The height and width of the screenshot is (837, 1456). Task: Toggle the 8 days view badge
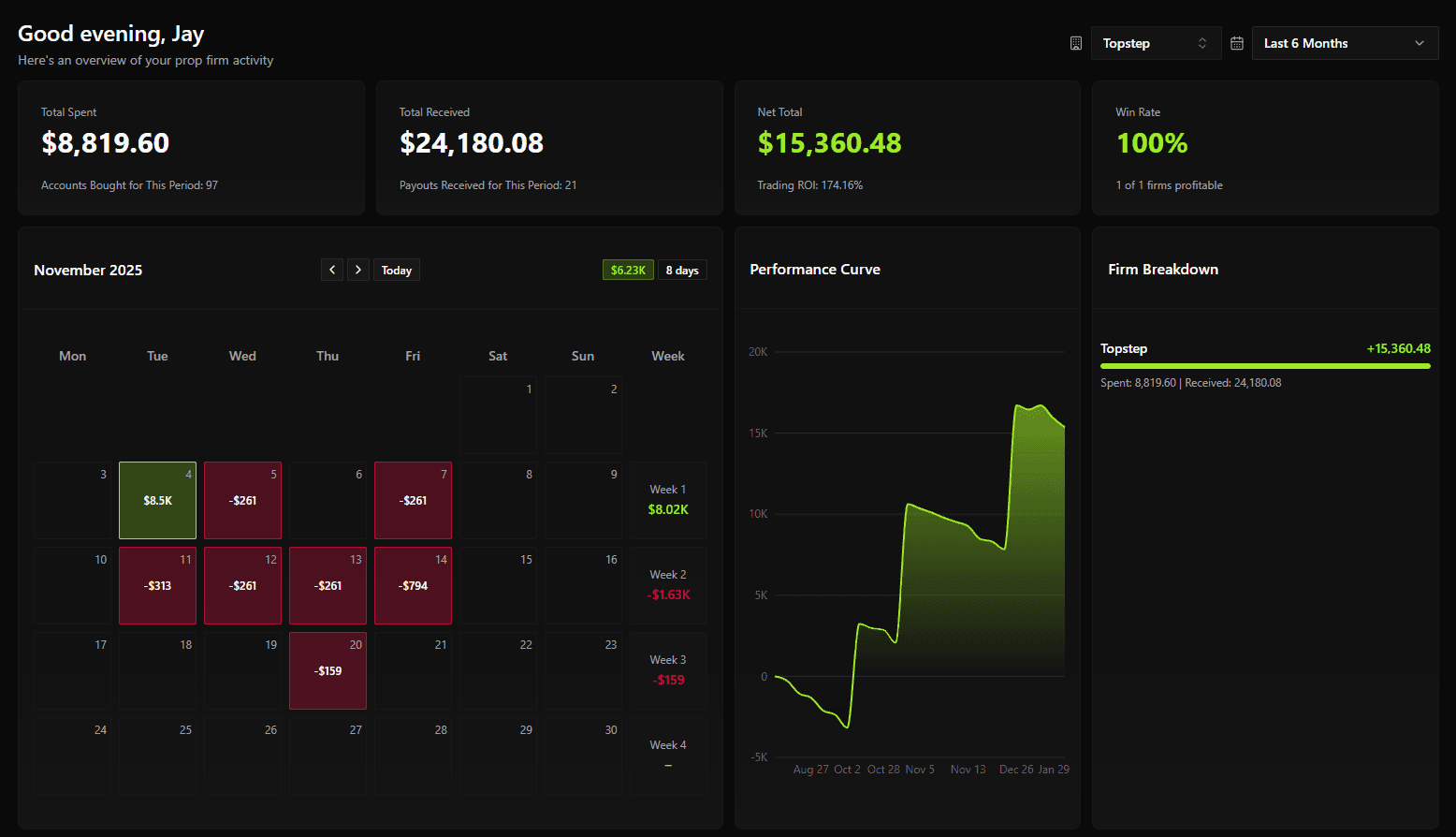tap(682, 269)
